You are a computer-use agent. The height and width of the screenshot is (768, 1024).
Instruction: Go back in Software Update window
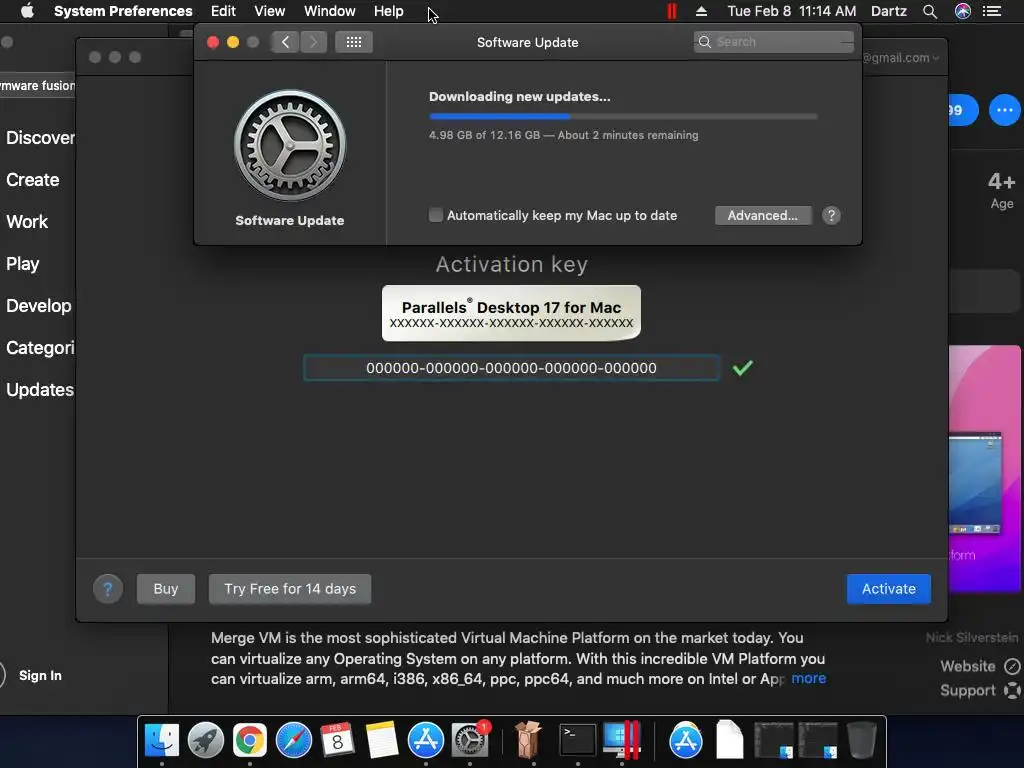pyautogui.click(x=285, y=42)
